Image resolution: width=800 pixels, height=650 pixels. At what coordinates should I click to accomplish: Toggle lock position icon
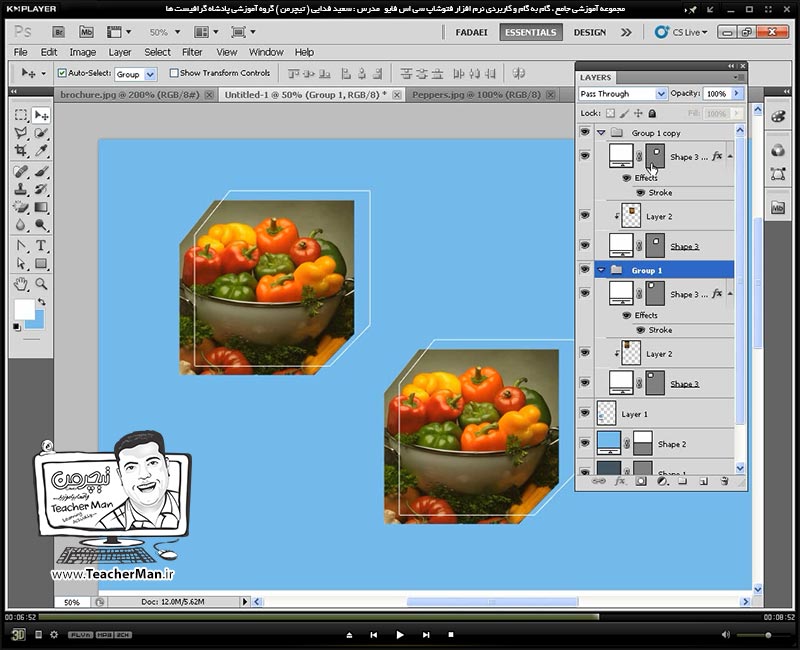click(638, 113)
